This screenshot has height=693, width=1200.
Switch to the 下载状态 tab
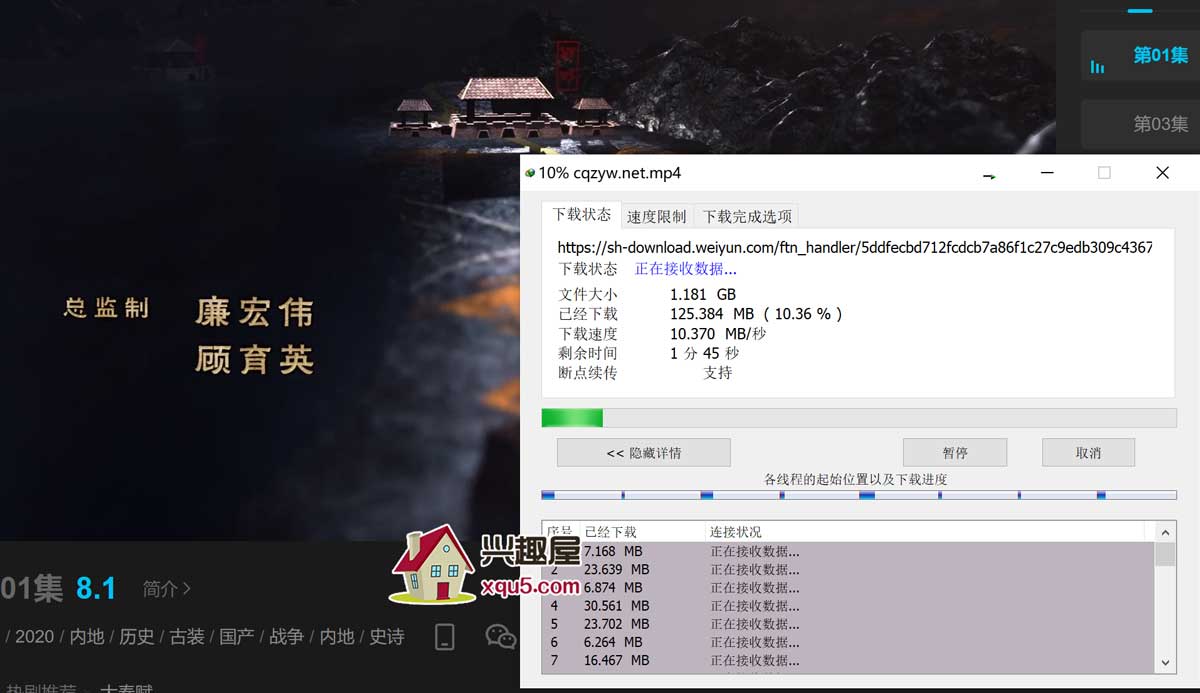click(581, 214)
